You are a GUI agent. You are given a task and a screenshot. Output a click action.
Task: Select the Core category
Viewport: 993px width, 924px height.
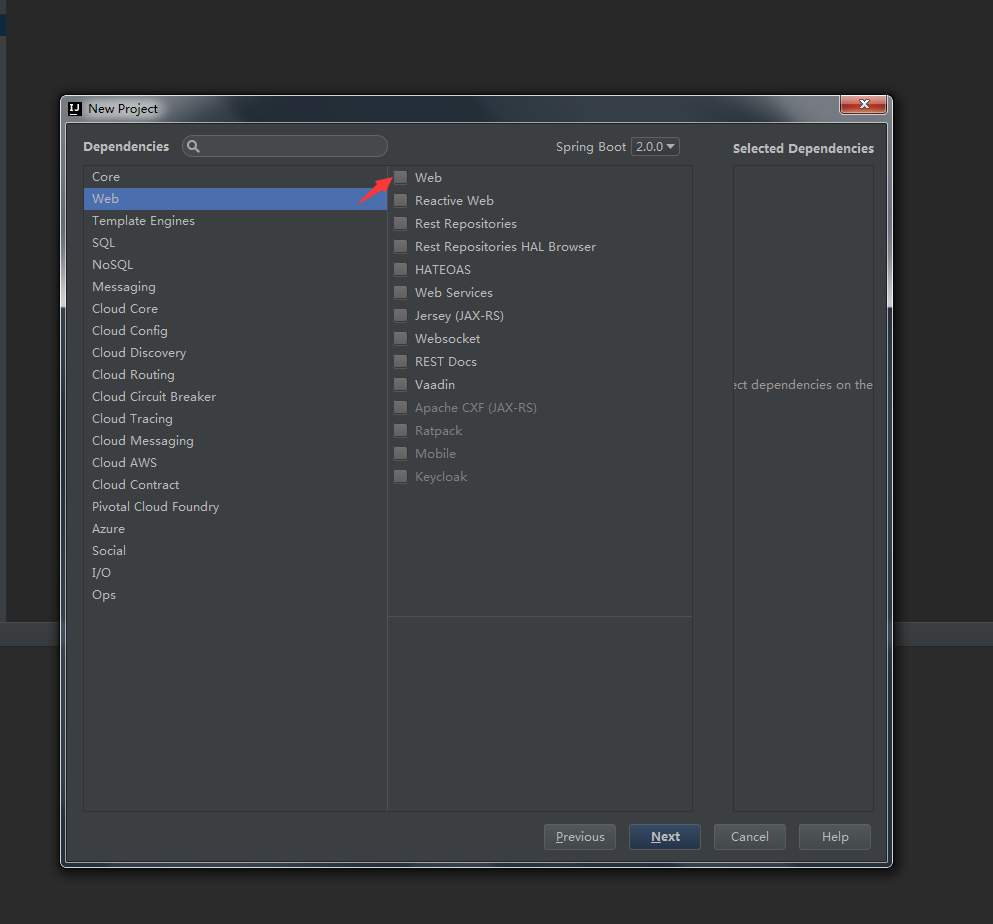tap(106, 176)
